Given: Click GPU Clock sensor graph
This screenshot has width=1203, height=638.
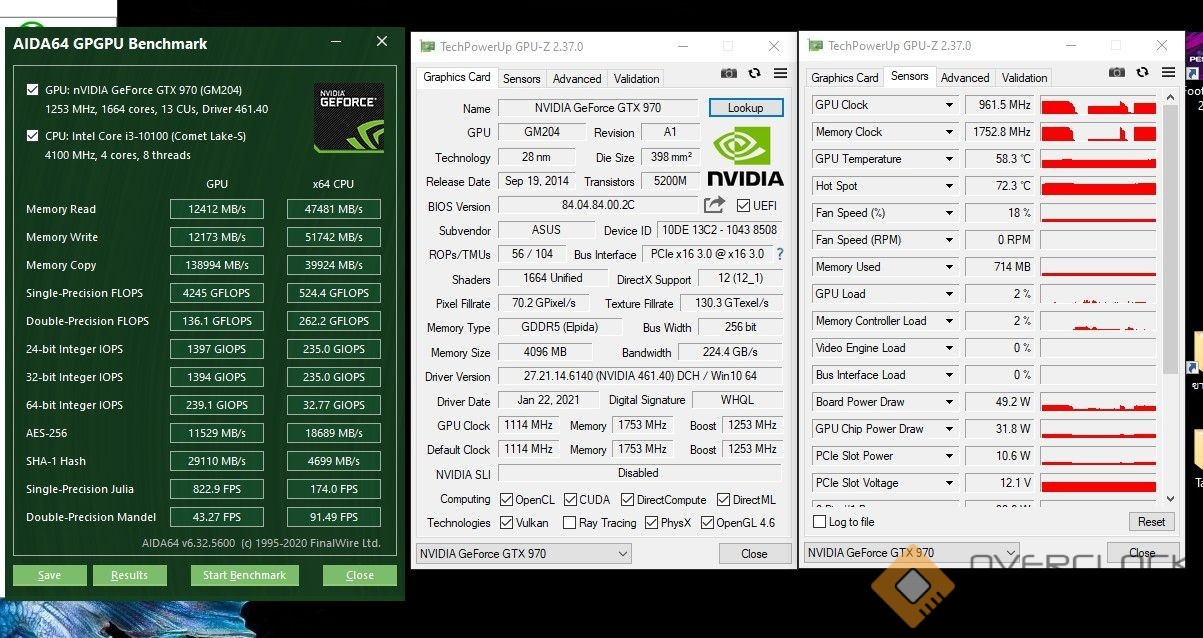Looking at the screenshot, I should 1098,105.
